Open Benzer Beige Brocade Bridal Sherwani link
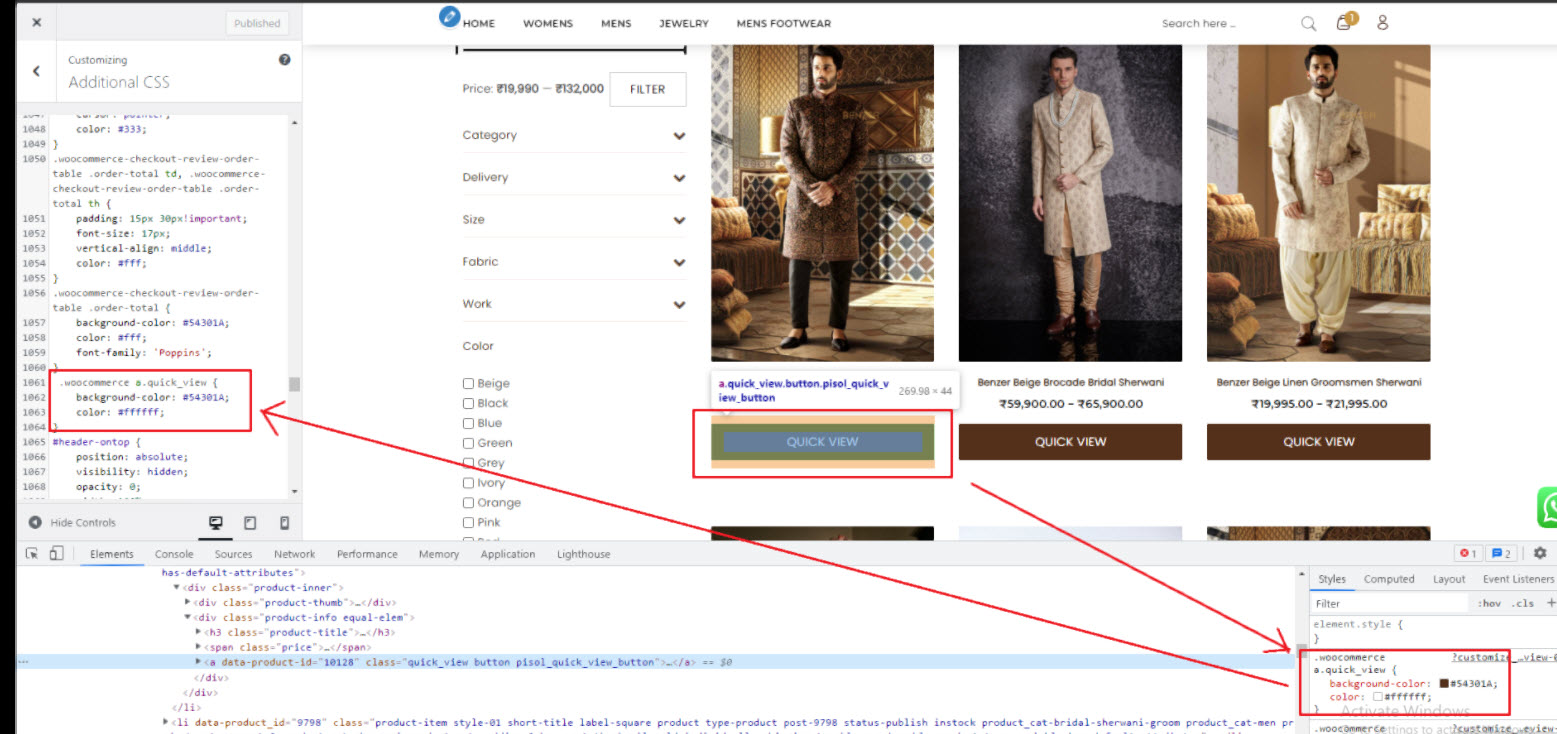Image resolution: width=1557 pixels, height=734 pixels. [x=1070, y=382]
